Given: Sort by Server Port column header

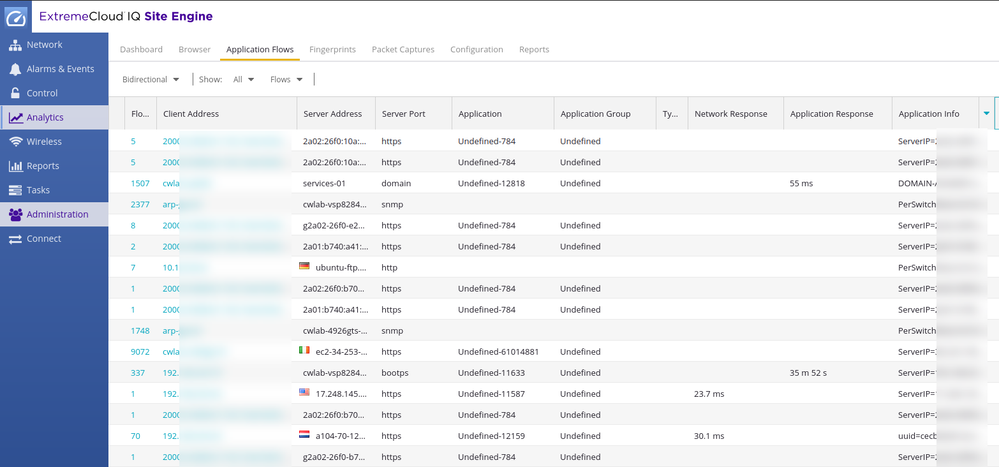Looking at the screenshot, I should coord(404,114).
